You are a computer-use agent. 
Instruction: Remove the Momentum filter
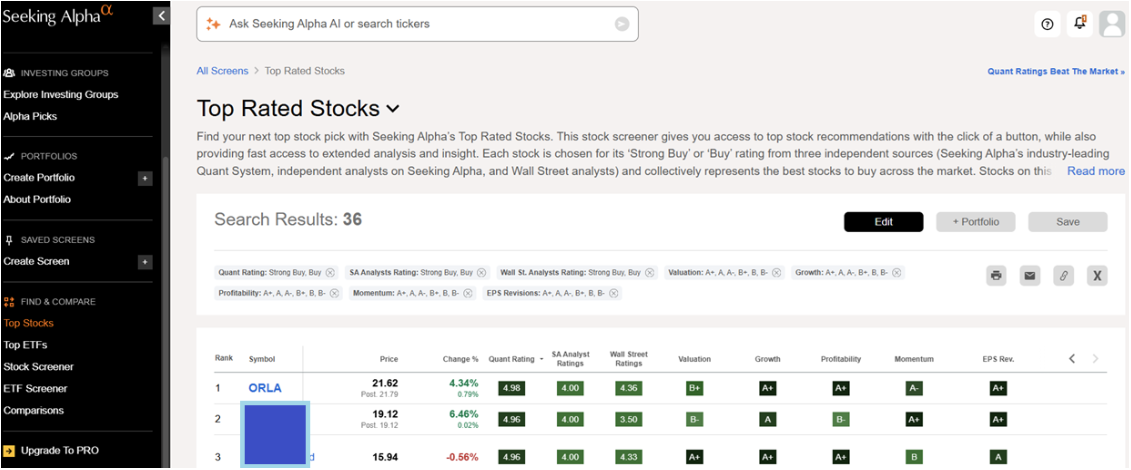coord(467,293)
